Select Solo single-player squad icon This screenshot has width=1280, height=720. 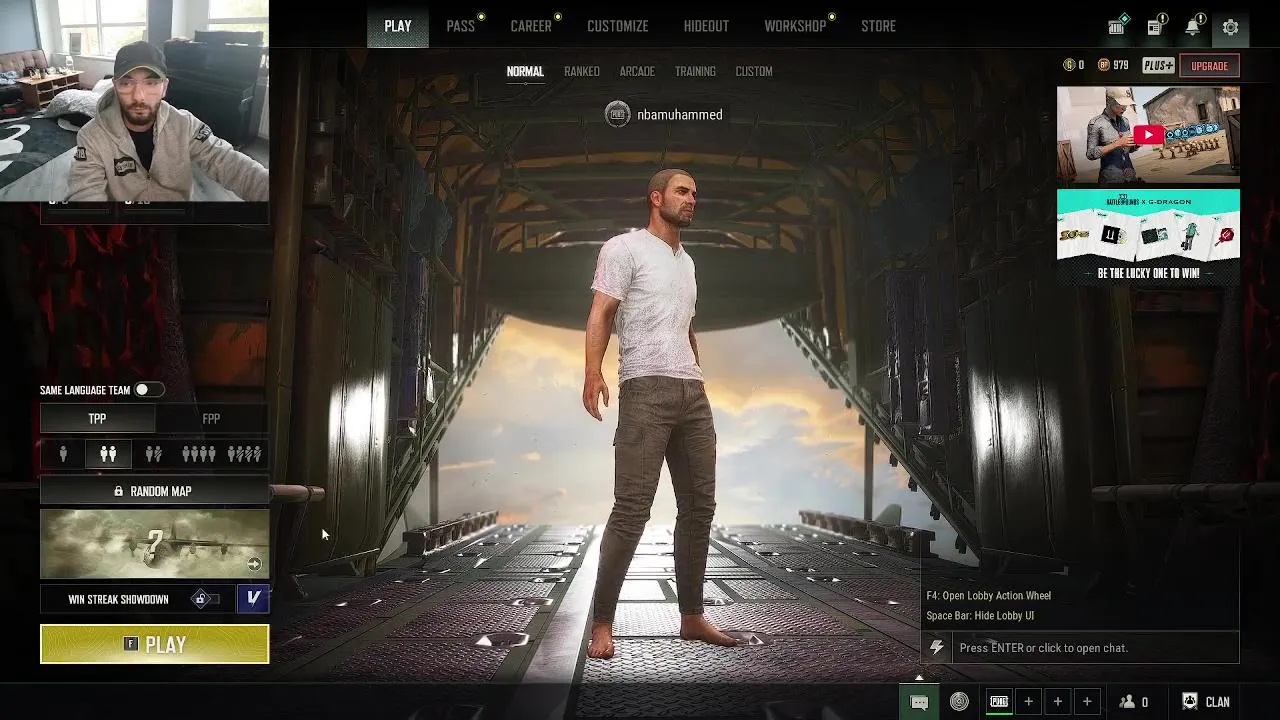(x=63, y=454)
